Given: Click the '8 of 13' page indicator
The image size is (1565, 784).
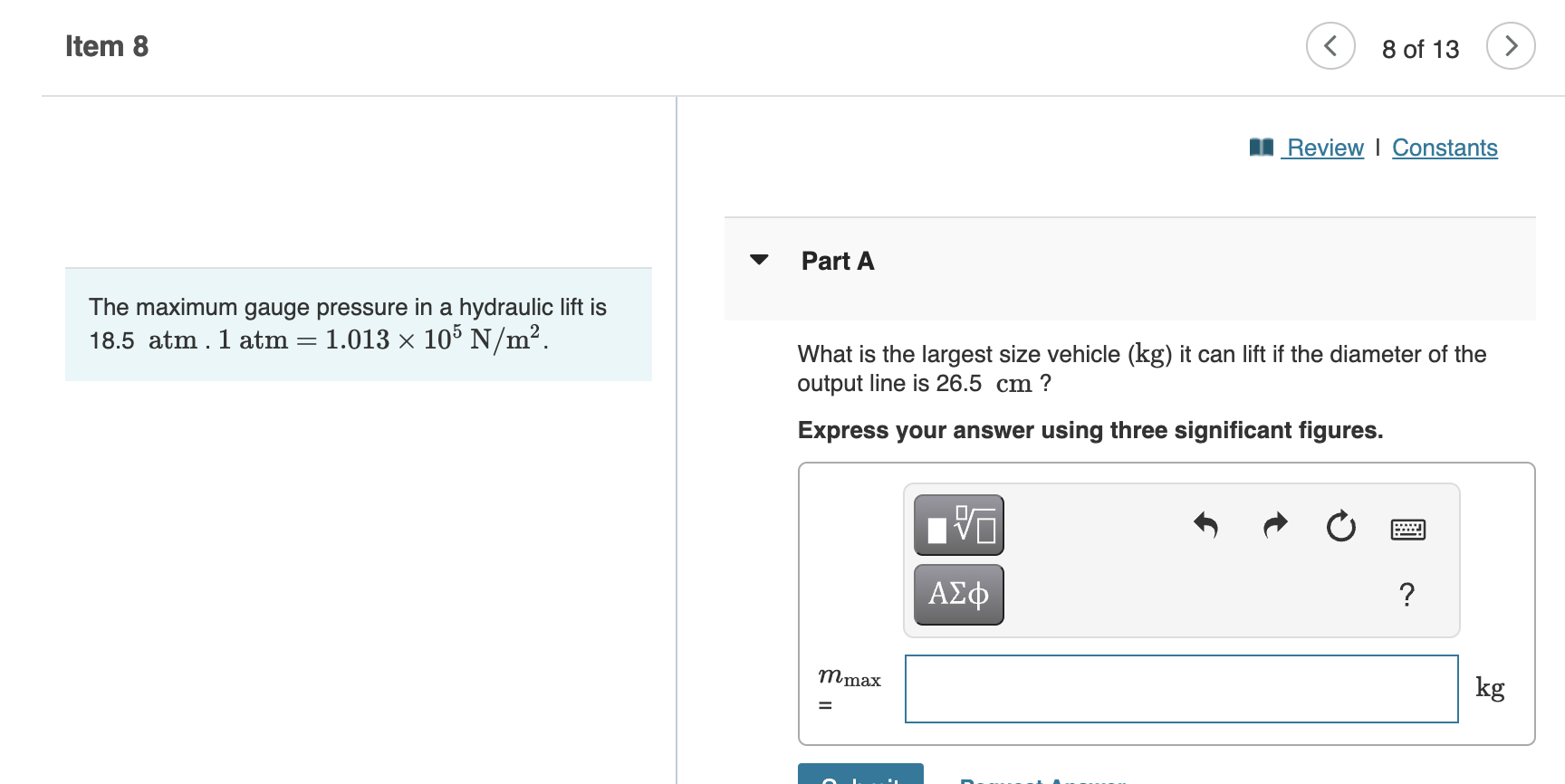Looking at the screenshot, I should (x=1420, y=48).
